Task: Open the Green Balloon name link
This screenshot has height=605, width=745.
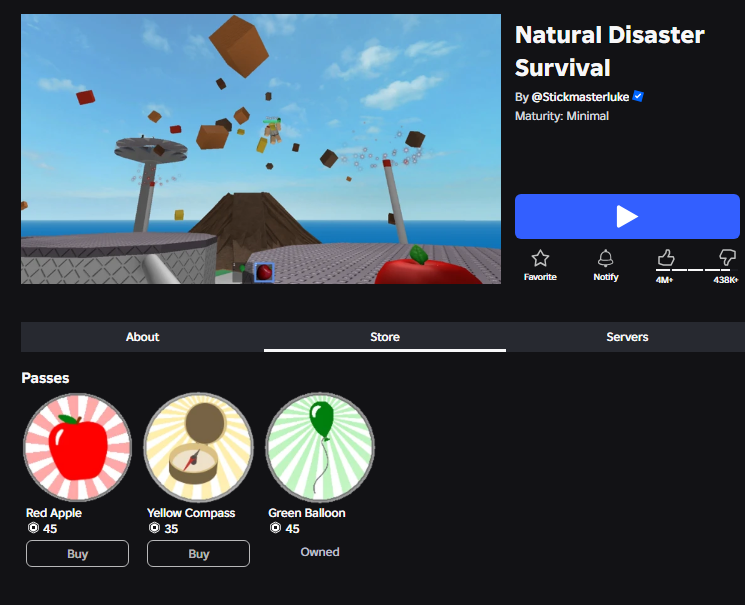Action: click(x=307, y=513)
